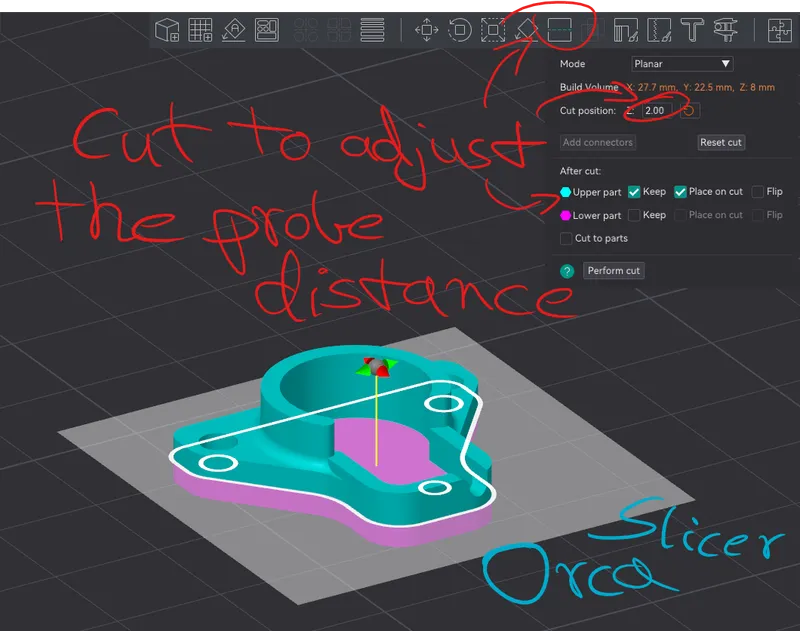Image resolution: width=800 pixels, height=631 pixels.
Task: Open the Assembly view puzzle icon
Action: [778, 30]
